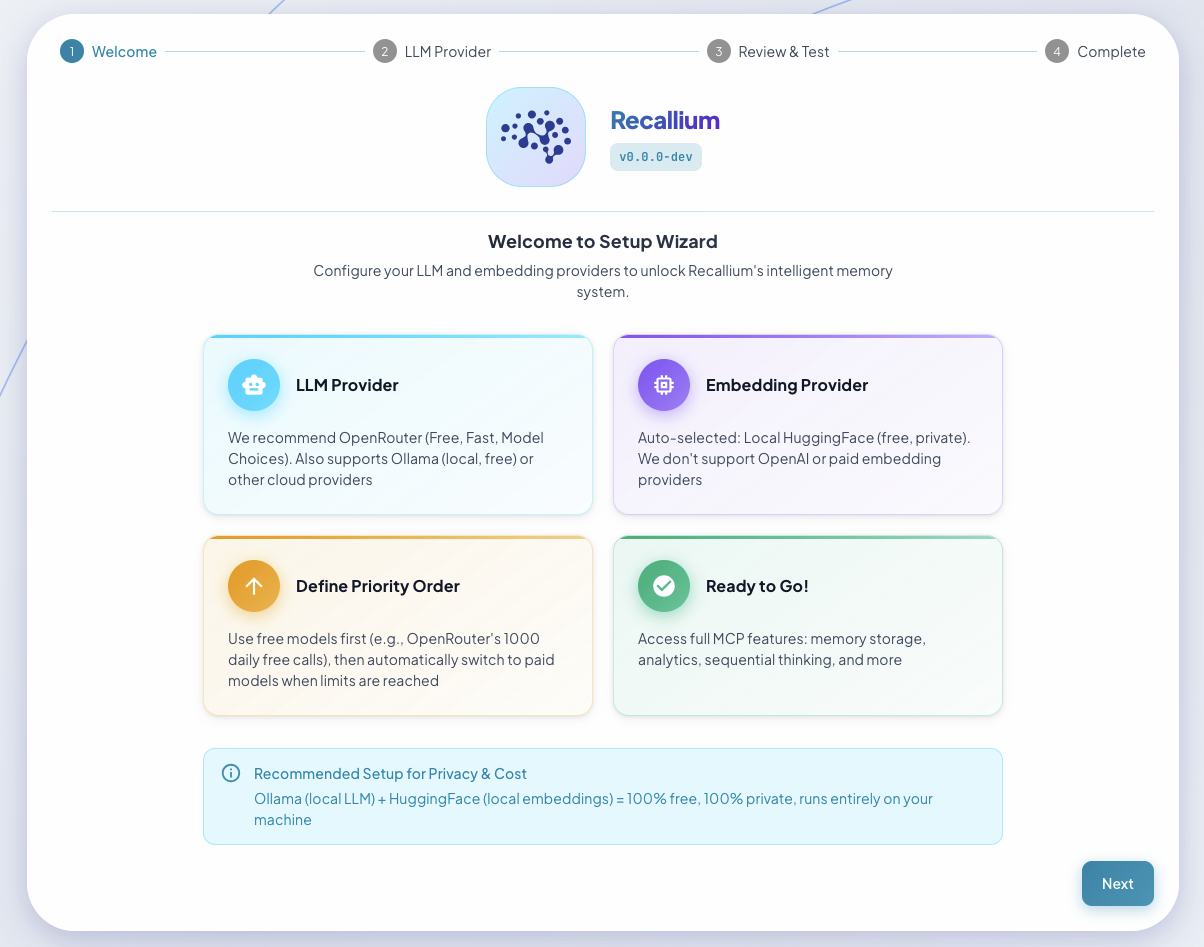
Task: Click the Embedding Provider chip icon
Action: [663, 385]
